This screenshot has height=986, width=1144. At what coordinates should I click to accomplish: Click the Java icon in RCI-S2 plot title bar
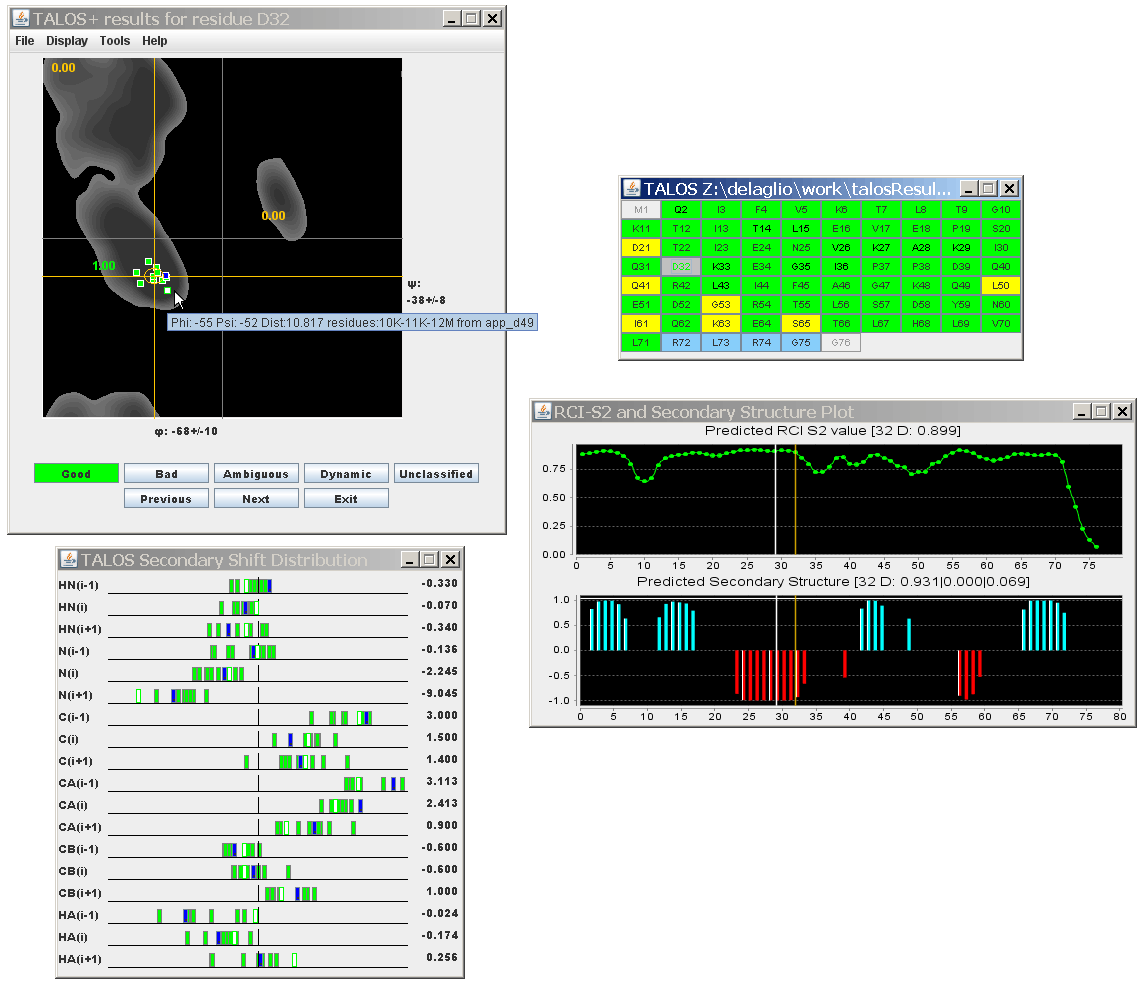click(x=543, y=412)
